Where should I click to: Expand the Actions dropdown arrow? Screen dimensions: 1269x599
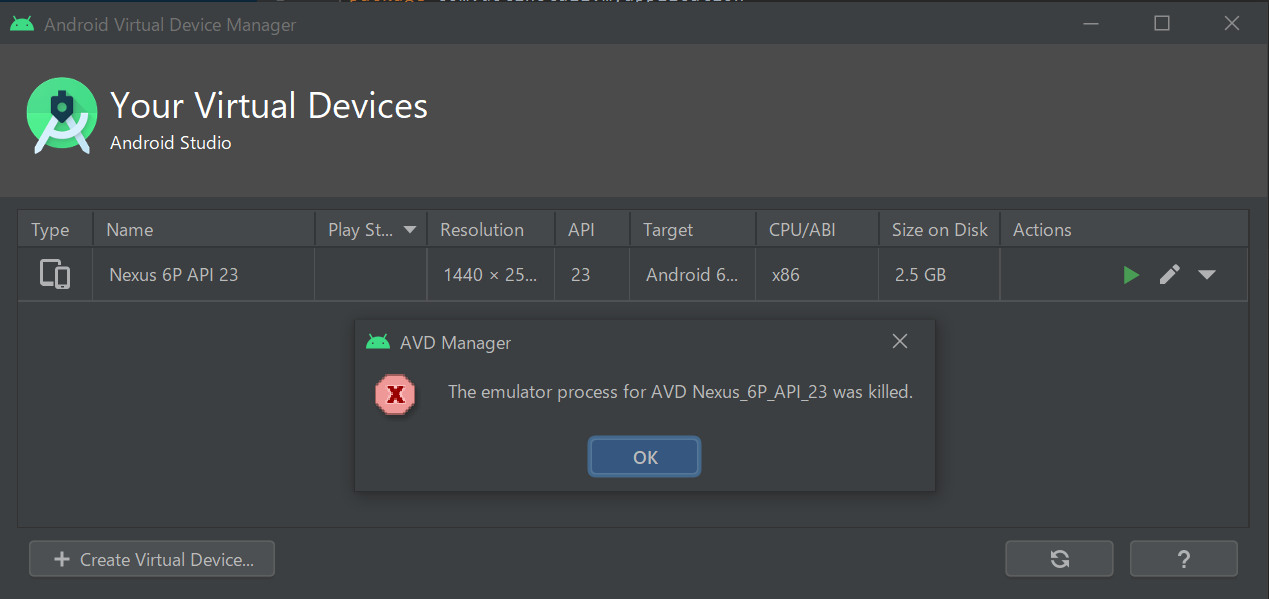pyautogui.click(x=1207, y=274)
